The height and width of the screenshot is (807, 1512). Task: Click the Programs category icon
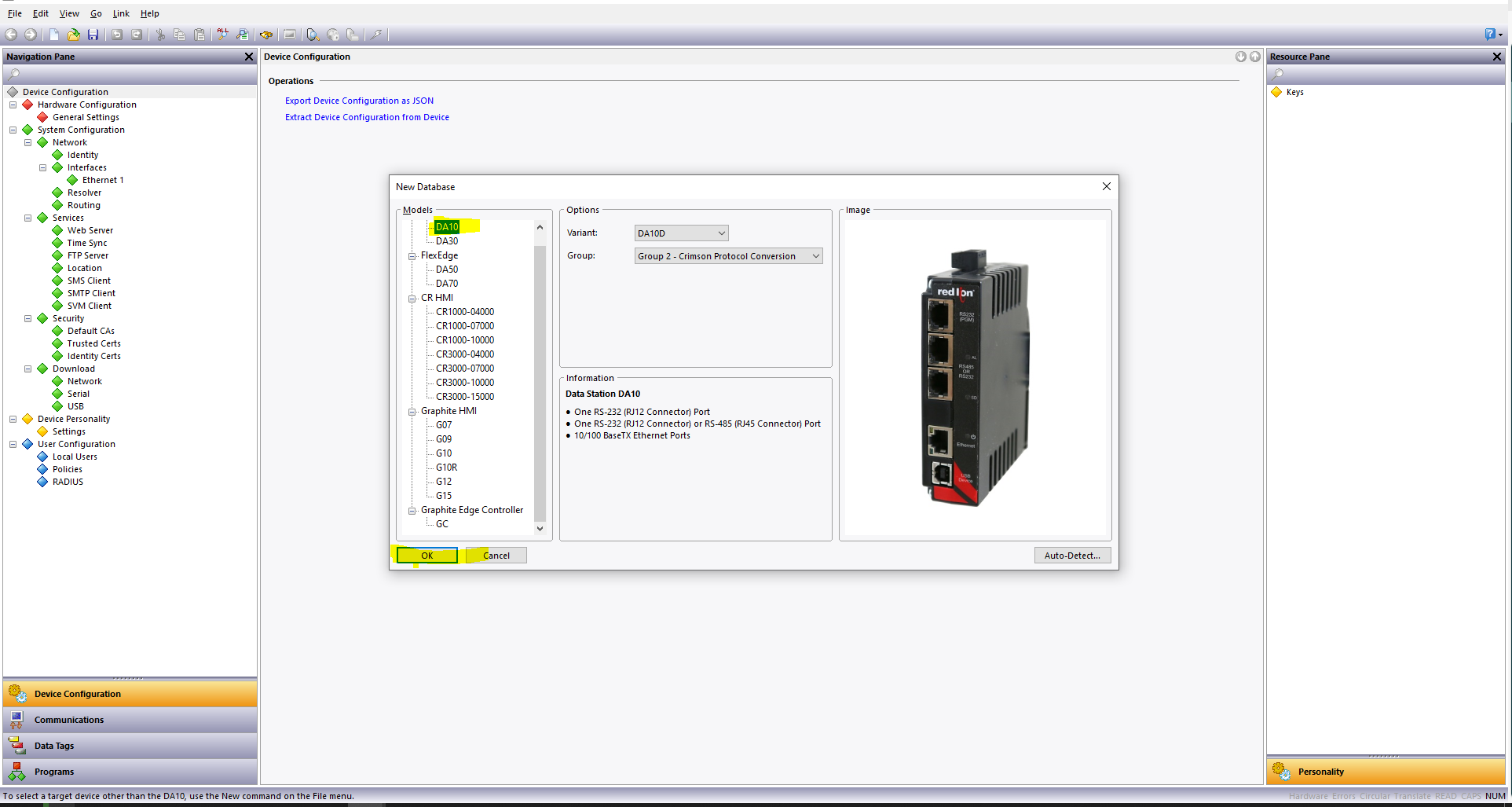tap(16, 772)
